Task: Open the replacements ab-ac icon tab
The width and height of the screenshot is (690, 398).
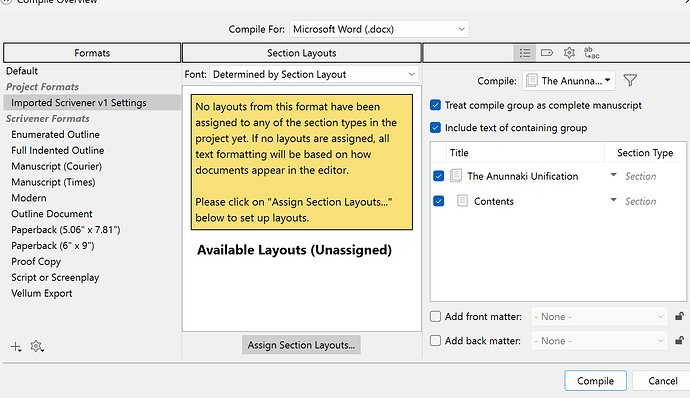Action: [591, 53]
